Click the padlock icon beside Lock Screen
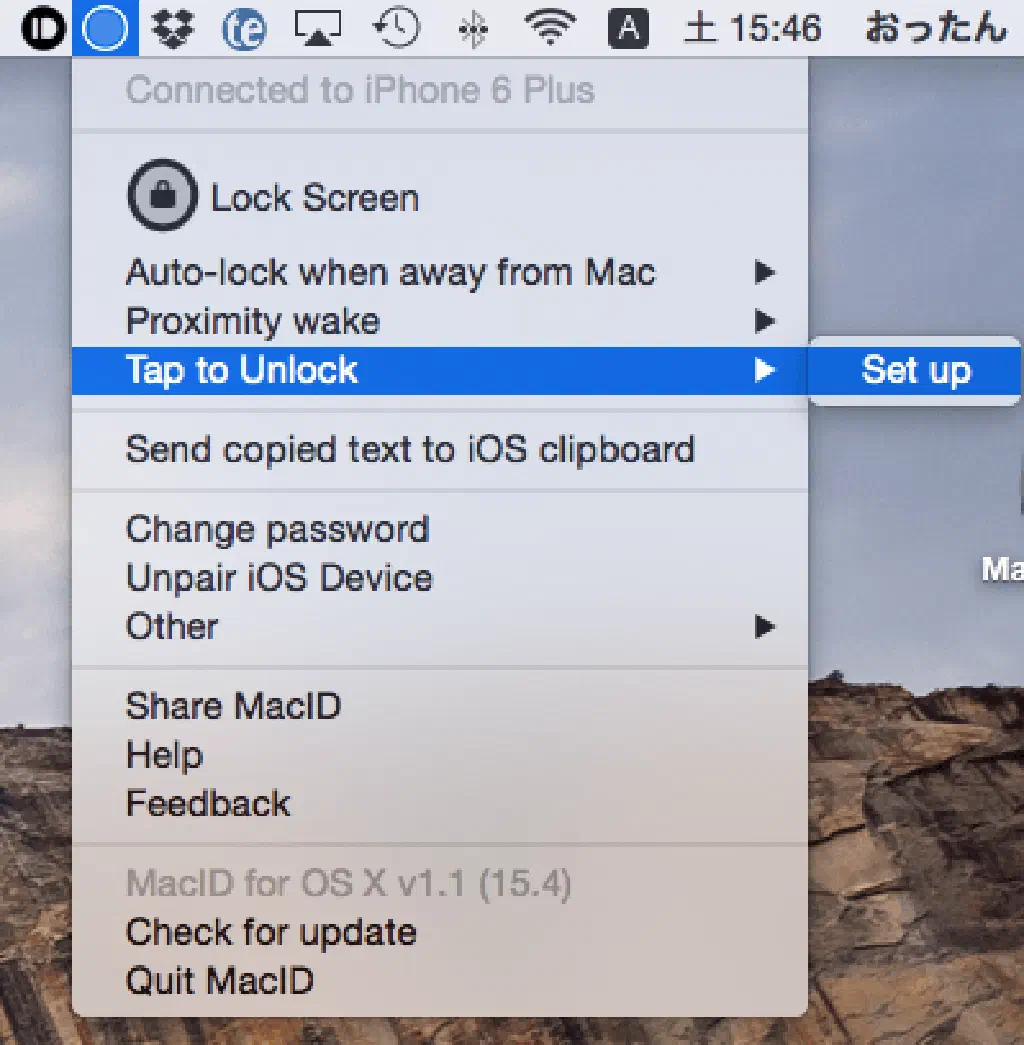The width and height of the screenshot is (1024, 1045). 161,197
